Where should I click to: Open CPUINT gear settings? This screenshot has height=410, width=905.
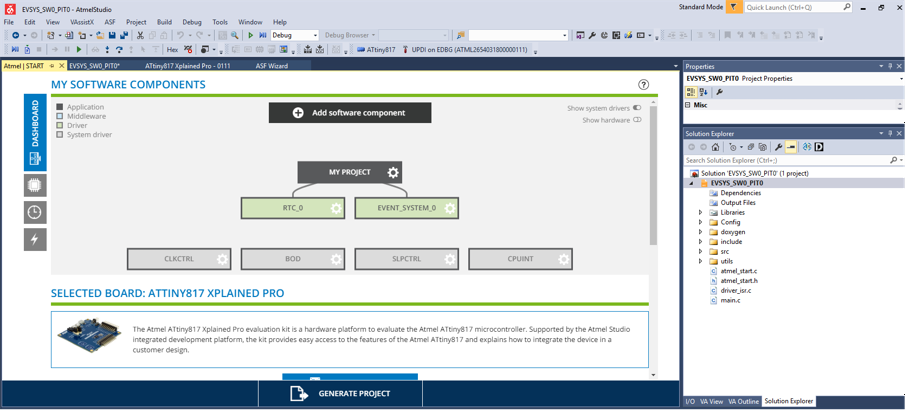(564, 259)
